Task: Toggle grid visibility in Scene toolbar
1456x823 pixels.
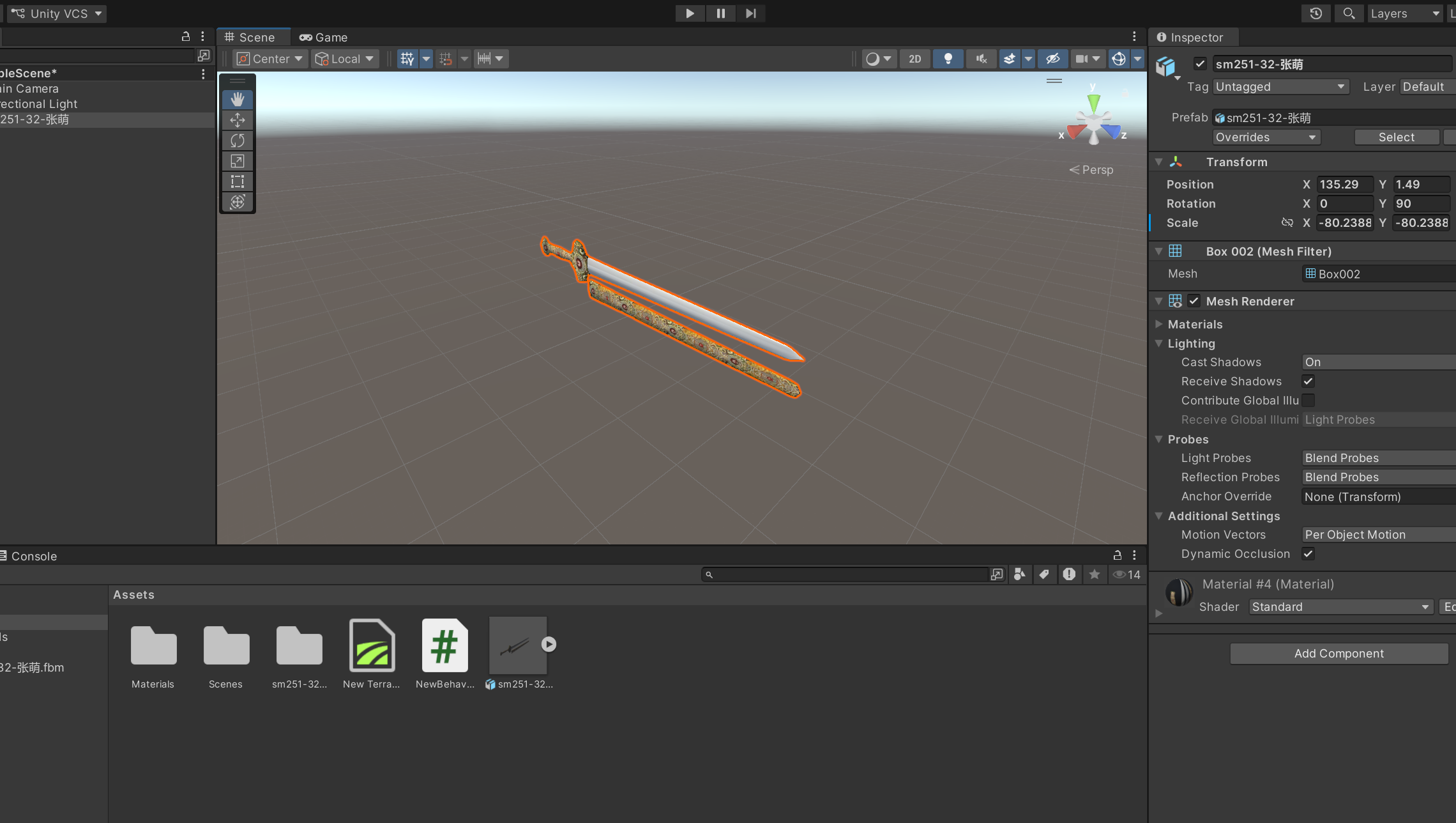Action: click(407, 59)
